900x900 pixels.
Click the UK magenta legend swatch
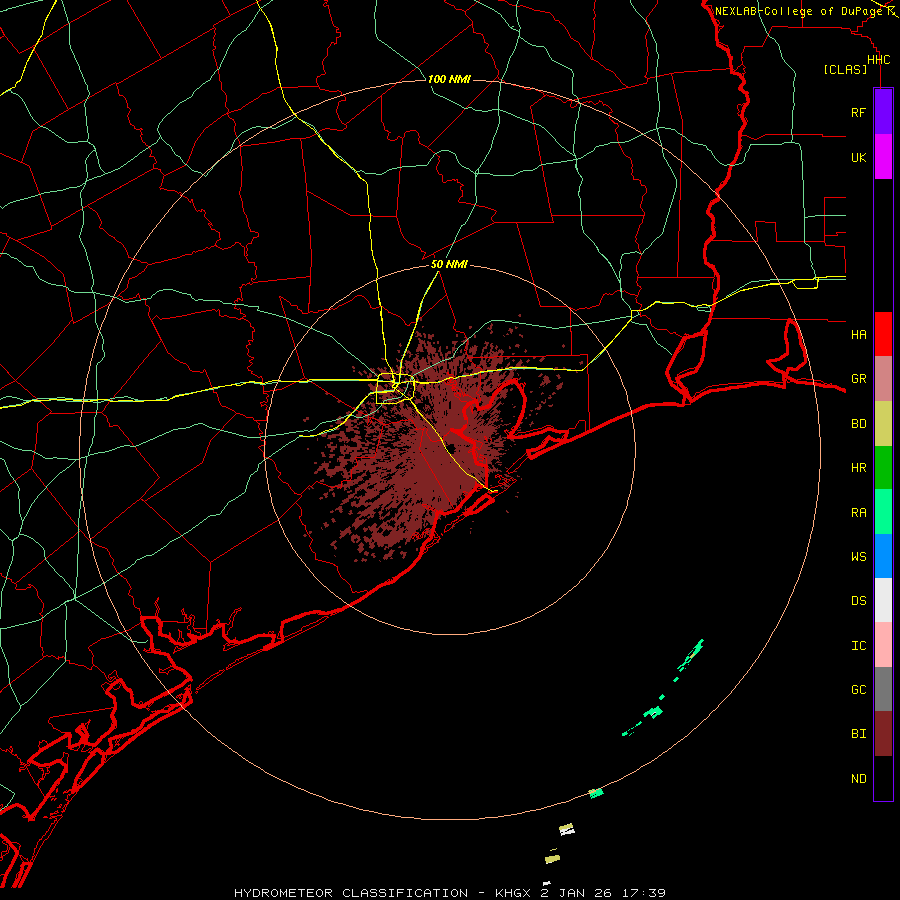(x=883, y=157)
